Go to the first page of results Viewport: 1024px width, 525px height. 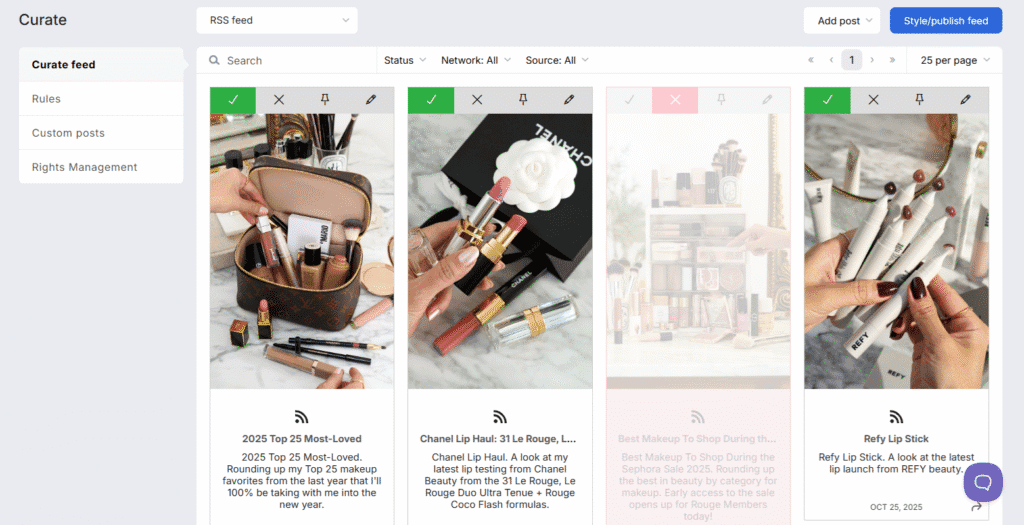[x=811, y=60]
